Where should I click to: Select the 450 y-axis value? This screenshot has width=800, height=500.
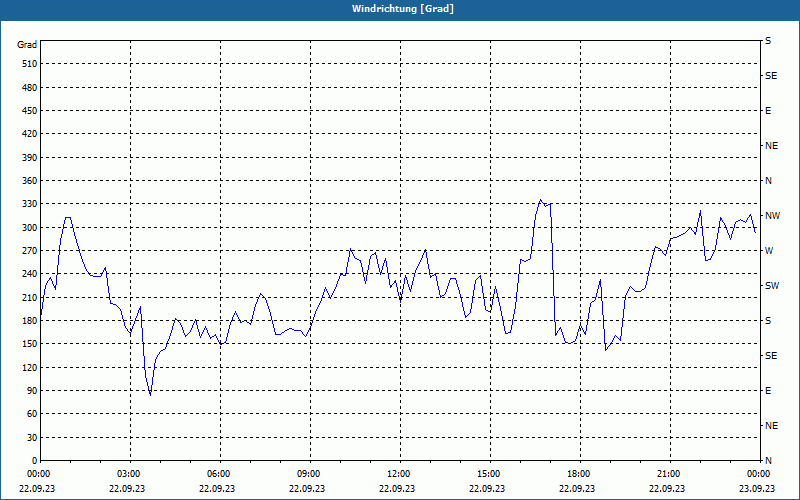point(29,111)
